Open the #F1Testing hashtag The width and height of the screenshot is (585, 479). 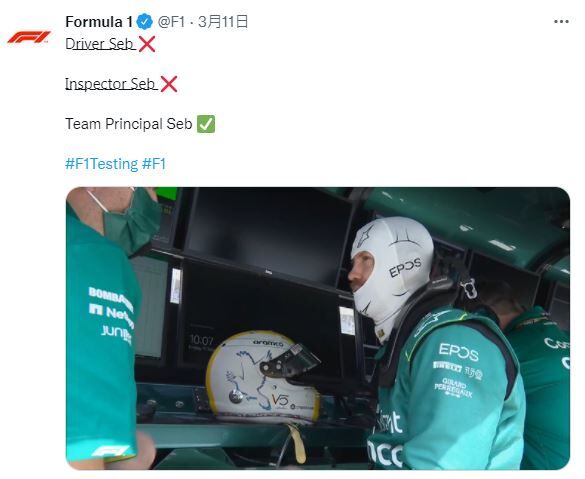point(101,164)
